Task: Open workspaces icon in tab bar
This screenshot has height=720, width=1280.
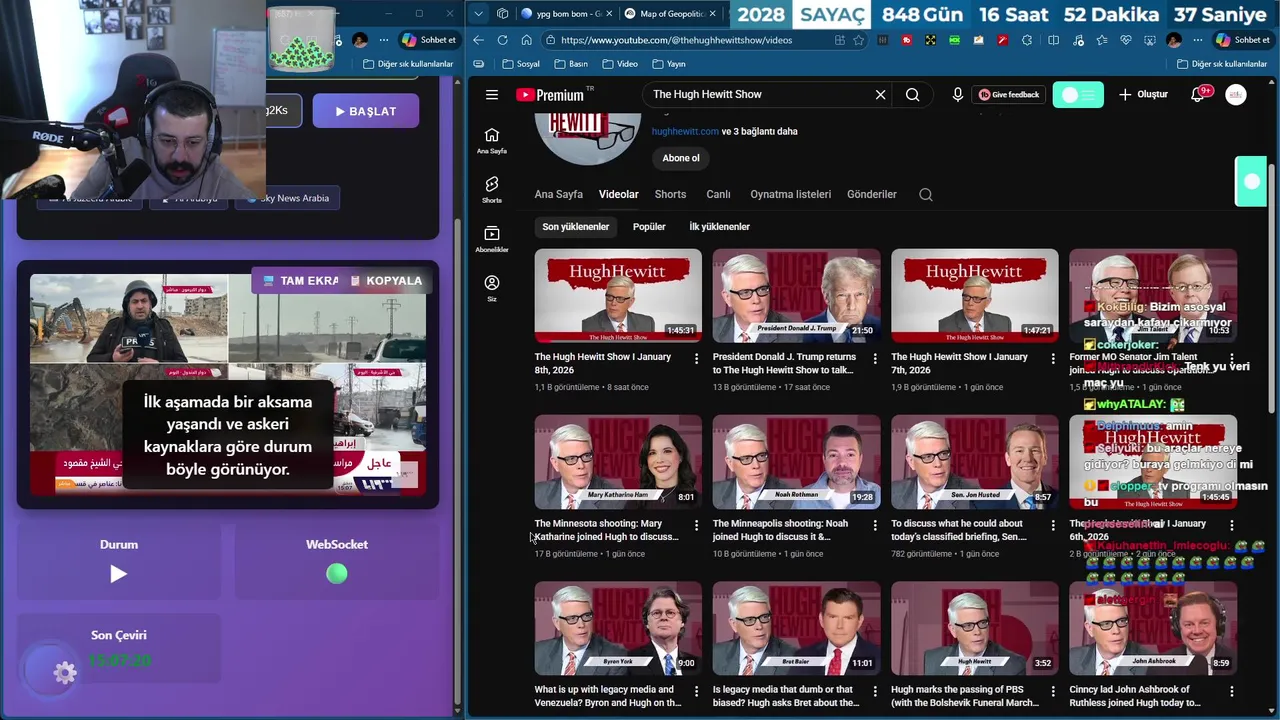Action: click(x=503, y=14)
